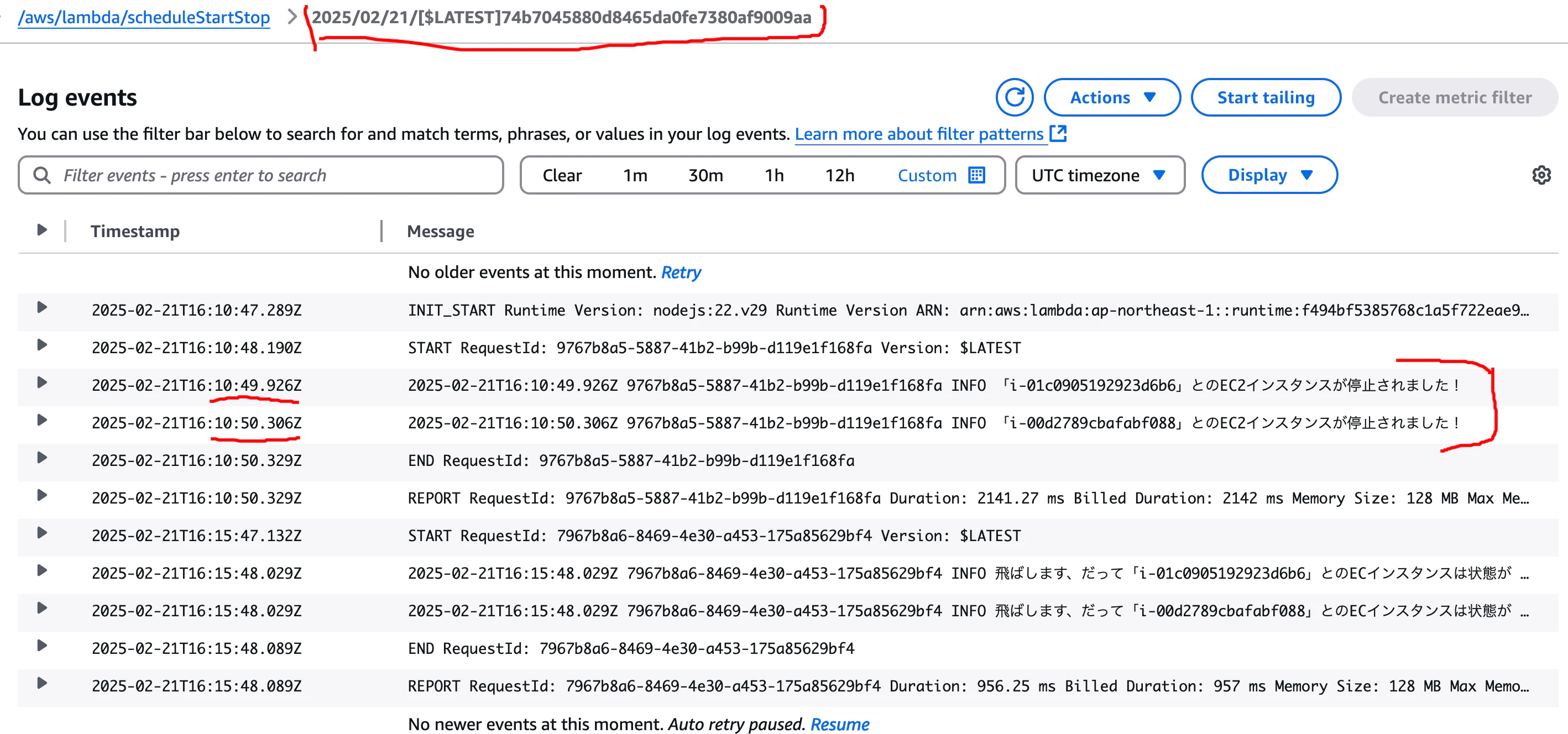Click the Log events heading
Image resolution: width=1568 pixels, height=734 pixels.
(x=77, y=97)
